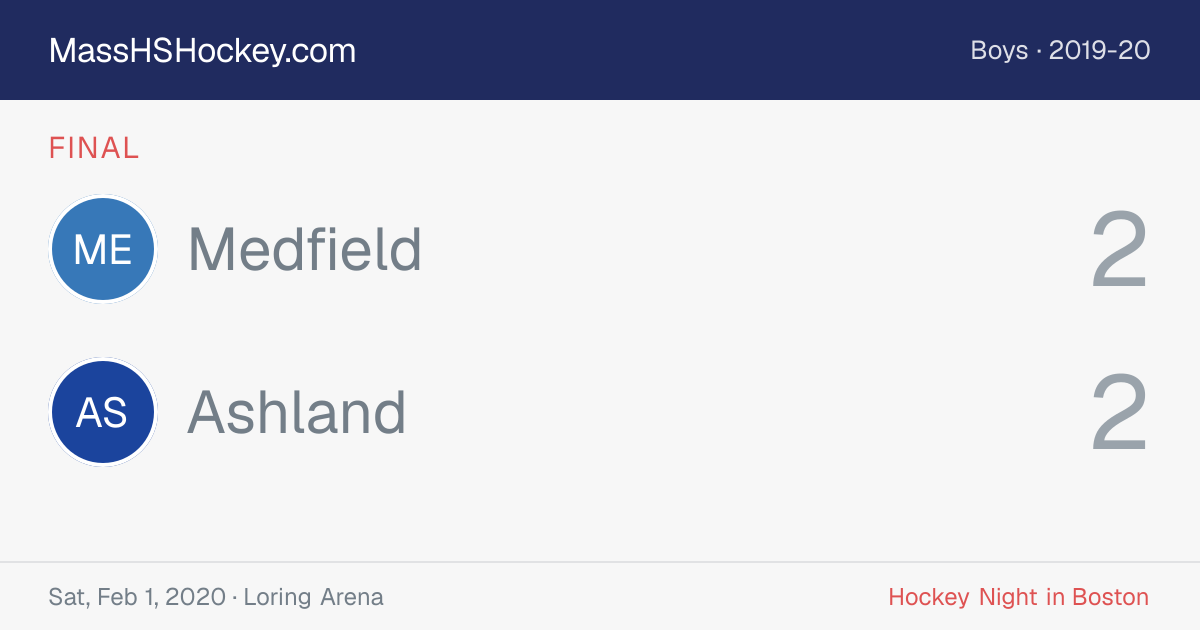Click the Medfield ME team logo

coord(102,249)
